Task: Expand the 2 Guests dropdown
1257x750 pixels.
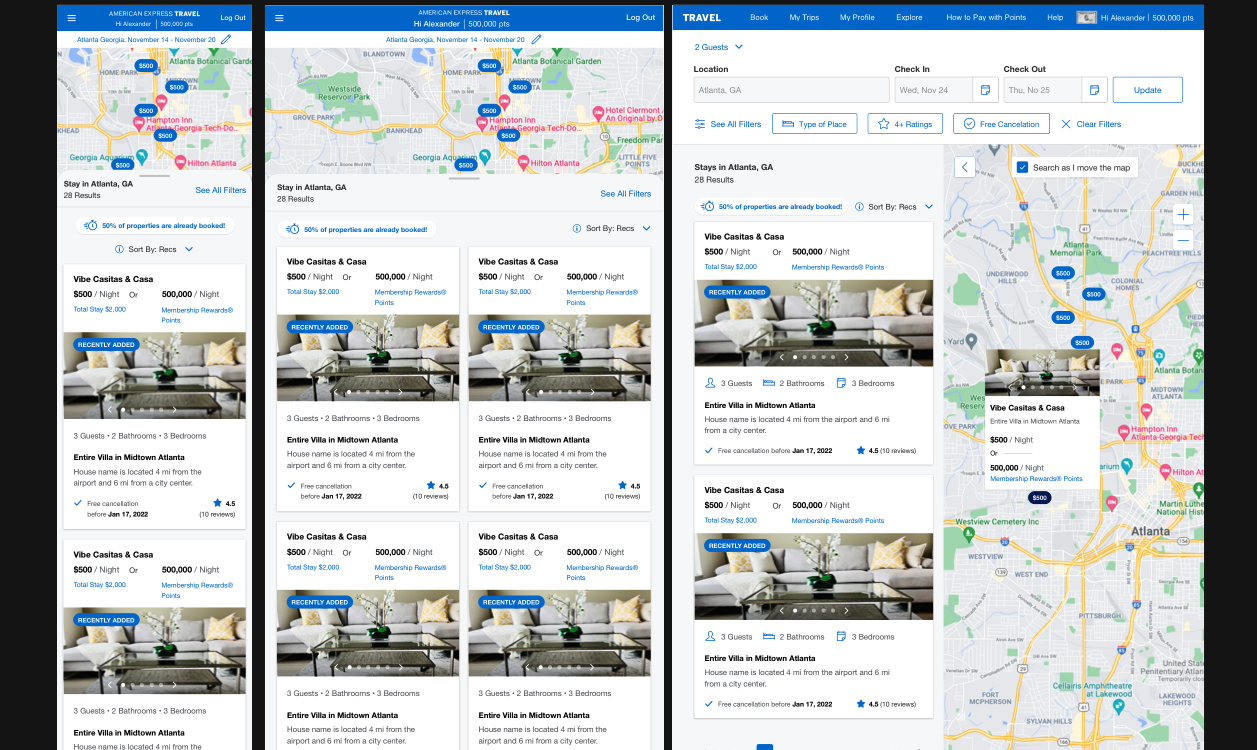Action: click(x=719, y=47)
